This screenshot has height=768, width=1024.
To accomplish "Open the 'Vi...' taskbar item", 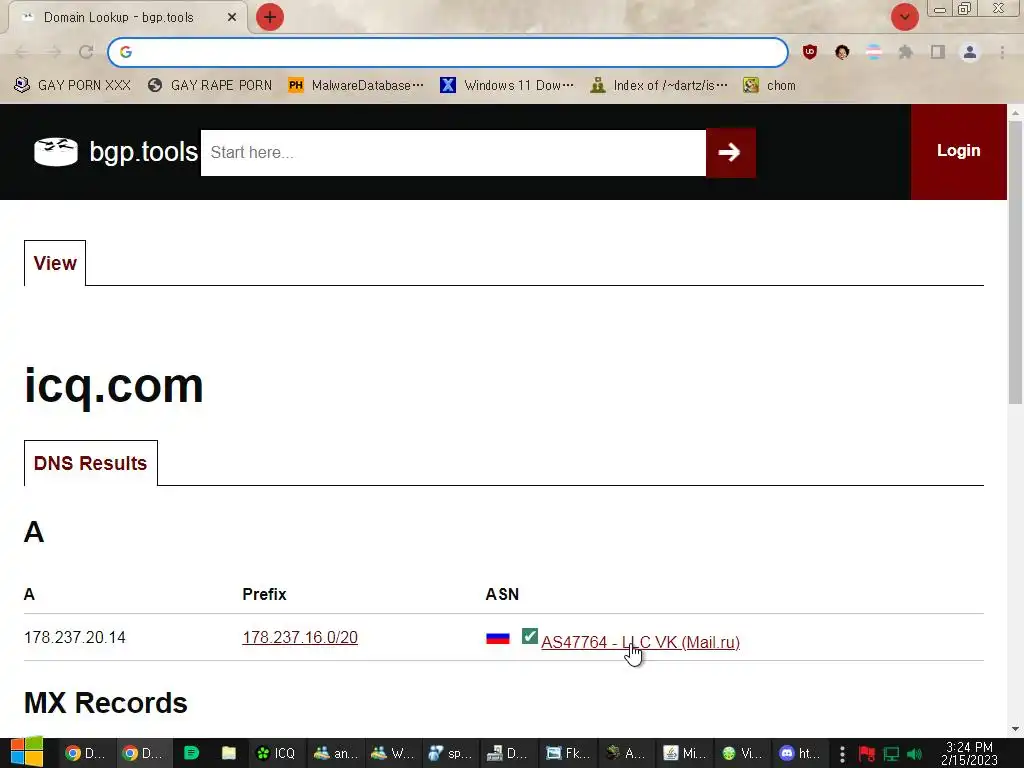I will [x=741, y=754].
